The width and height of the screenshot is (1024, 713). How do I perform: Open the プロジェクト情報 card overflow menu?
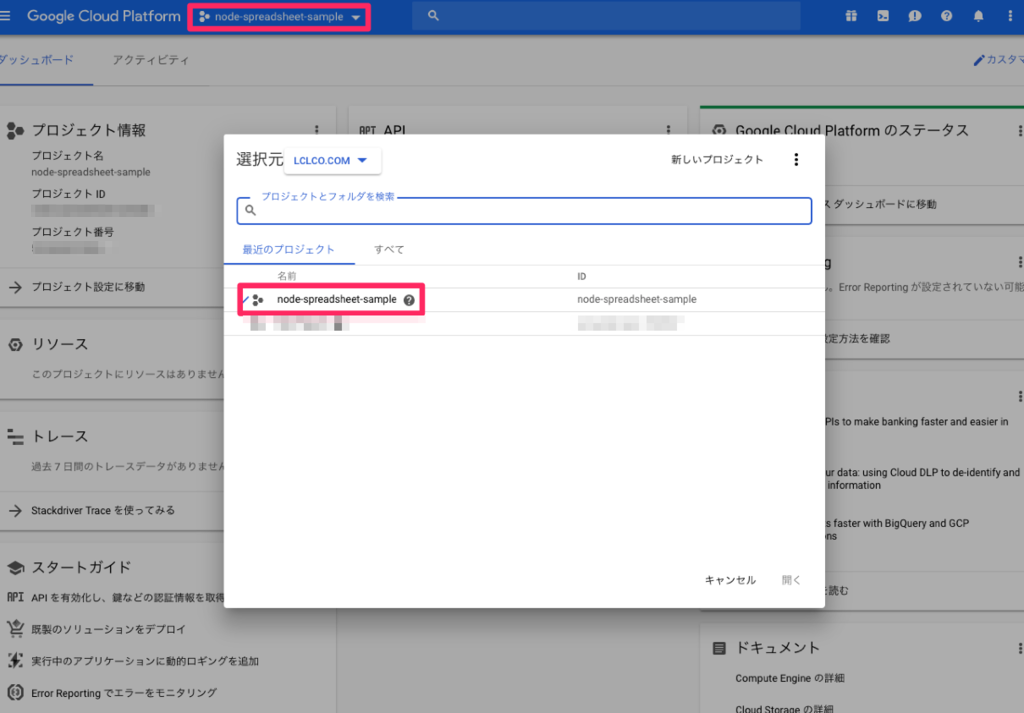coord(317,129)
